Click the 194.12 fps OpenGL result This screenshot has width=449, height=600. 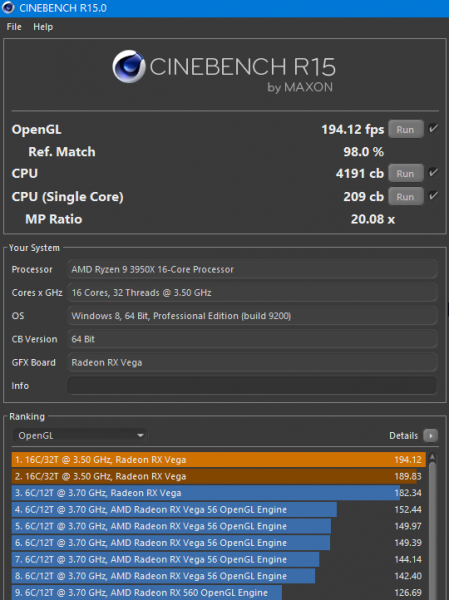pos(353,129)
